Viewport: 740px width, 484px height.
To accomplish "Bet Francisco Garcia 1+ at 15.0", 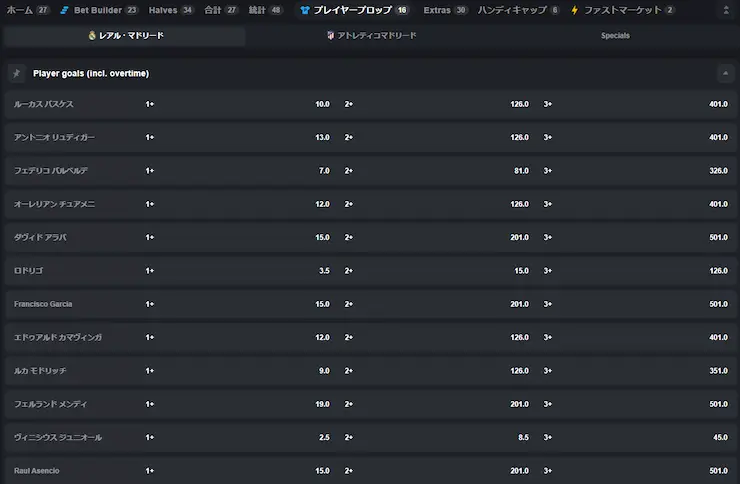I will pyautogui.click(x=237, y=304).
